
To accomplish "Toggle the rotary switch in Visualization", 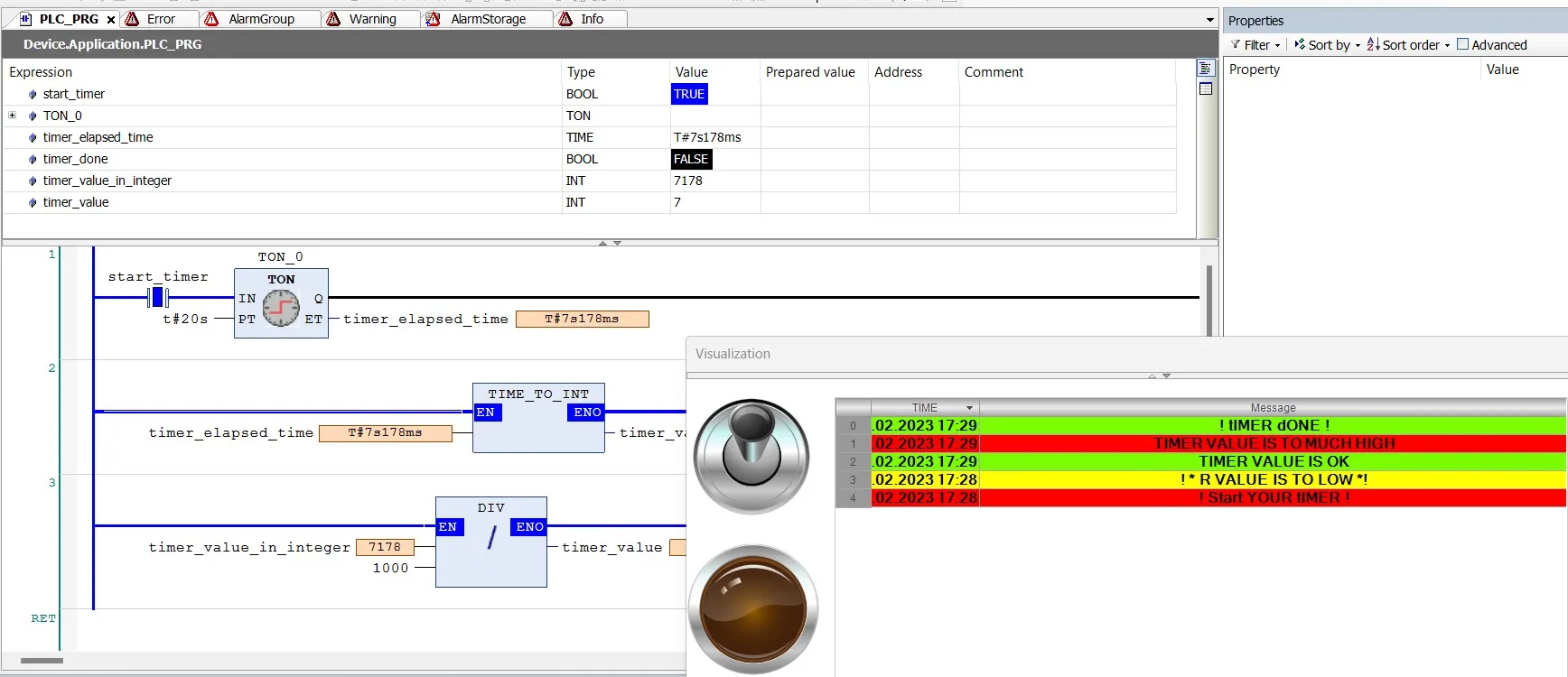I will [751, 457].
